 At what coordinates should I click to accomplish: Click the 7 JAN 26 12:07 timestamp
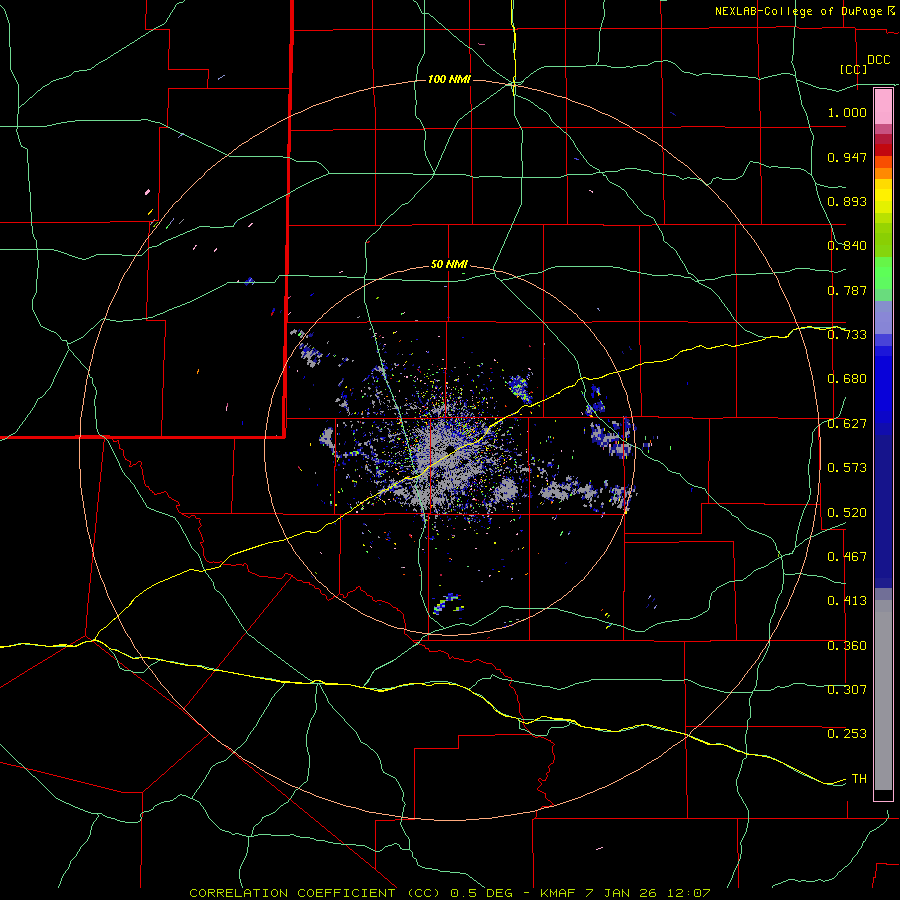(x=647, y=893)
